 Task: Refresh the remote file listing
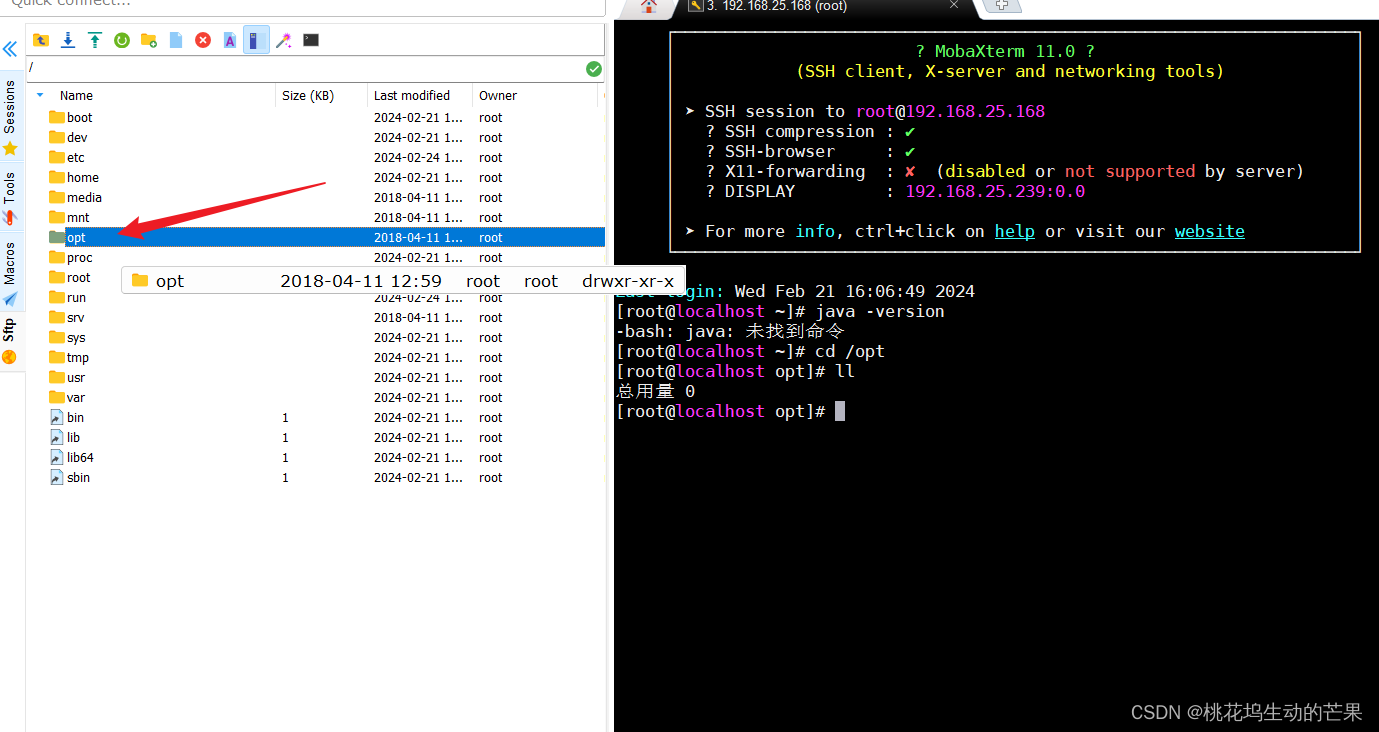(x=122, y=40)
